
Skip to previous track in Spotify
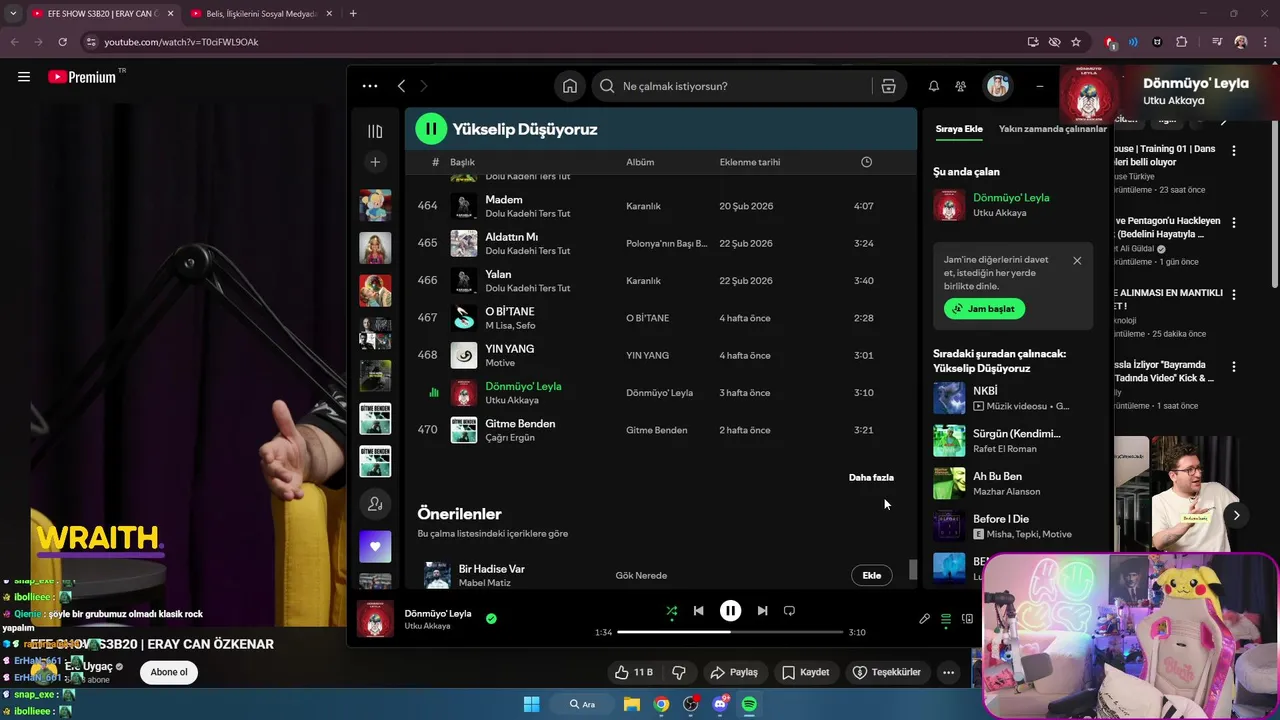point(699,610)
